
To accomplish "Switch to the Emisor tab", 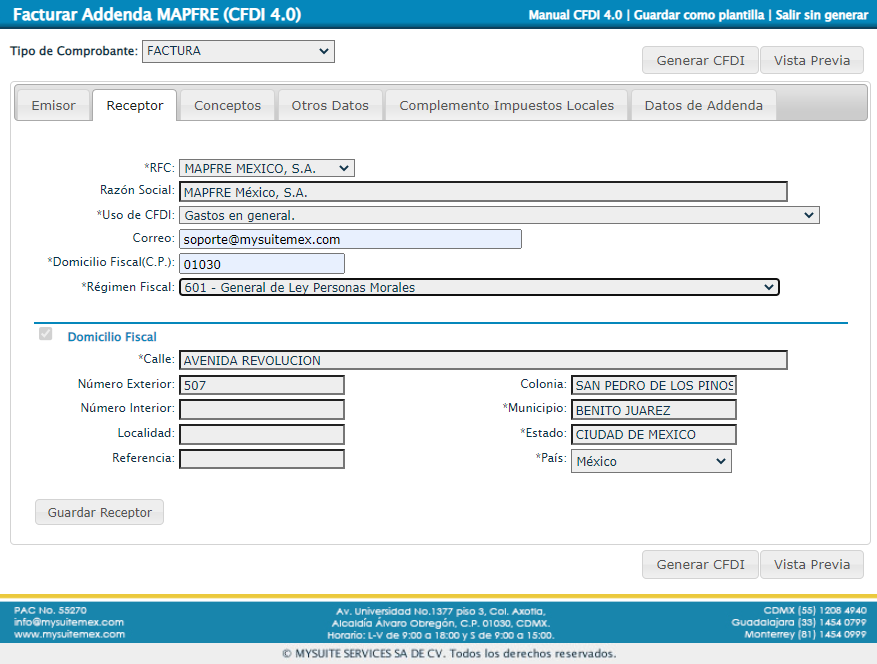I will (53, 106).
